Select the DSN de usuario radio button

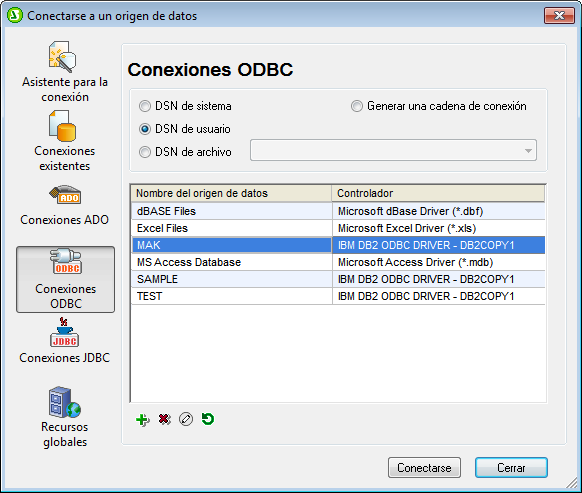coord(145,129)
